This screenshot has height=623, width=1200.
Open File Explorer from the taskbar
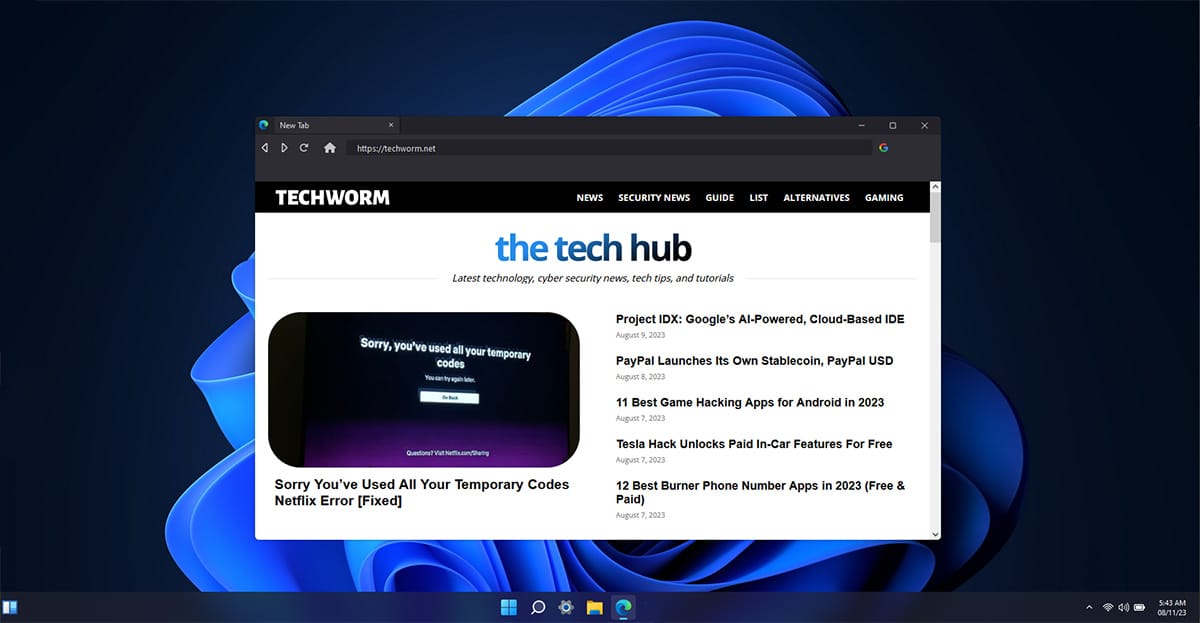click(x=594, y=607)
